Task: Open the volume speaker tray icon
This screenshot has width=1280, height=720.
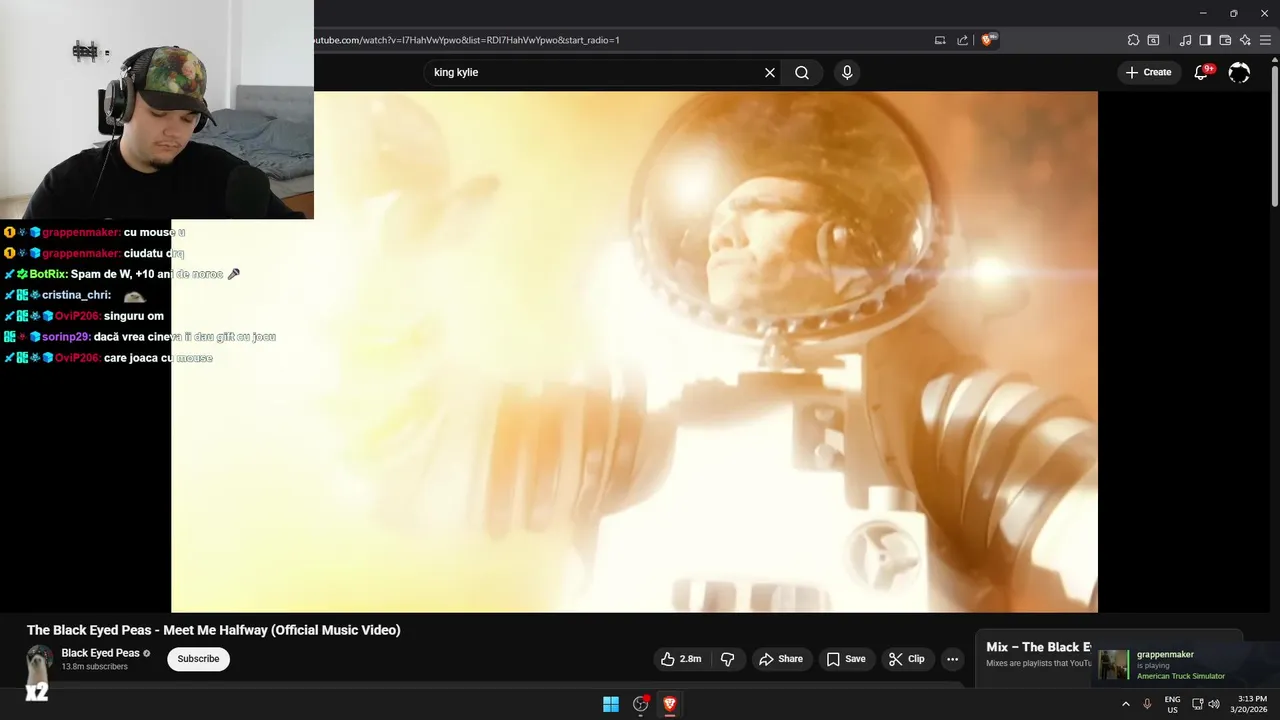Action: tap(1214, 704)
